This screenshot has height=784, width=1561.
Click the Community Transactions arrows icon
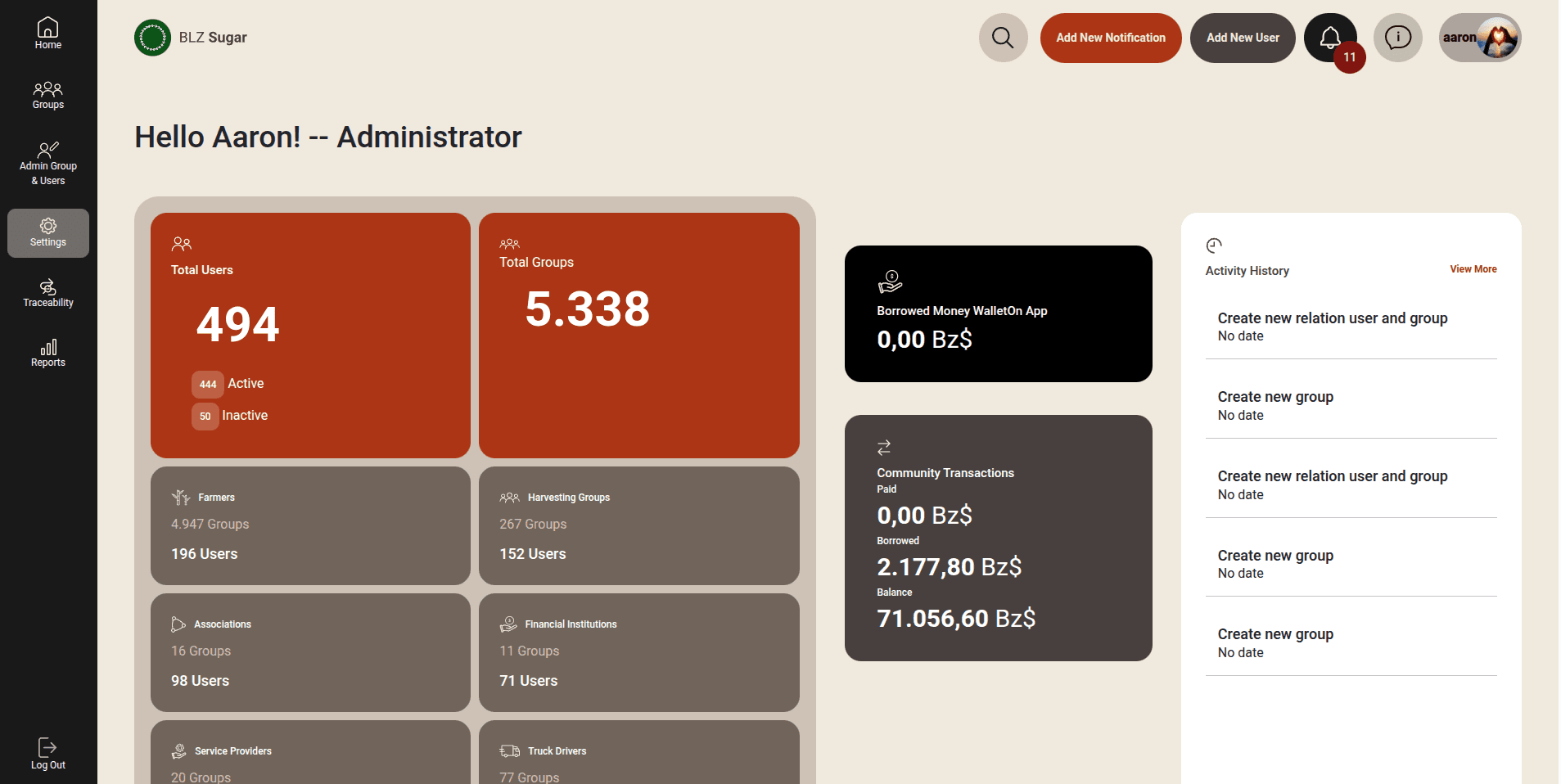[884, 448]
